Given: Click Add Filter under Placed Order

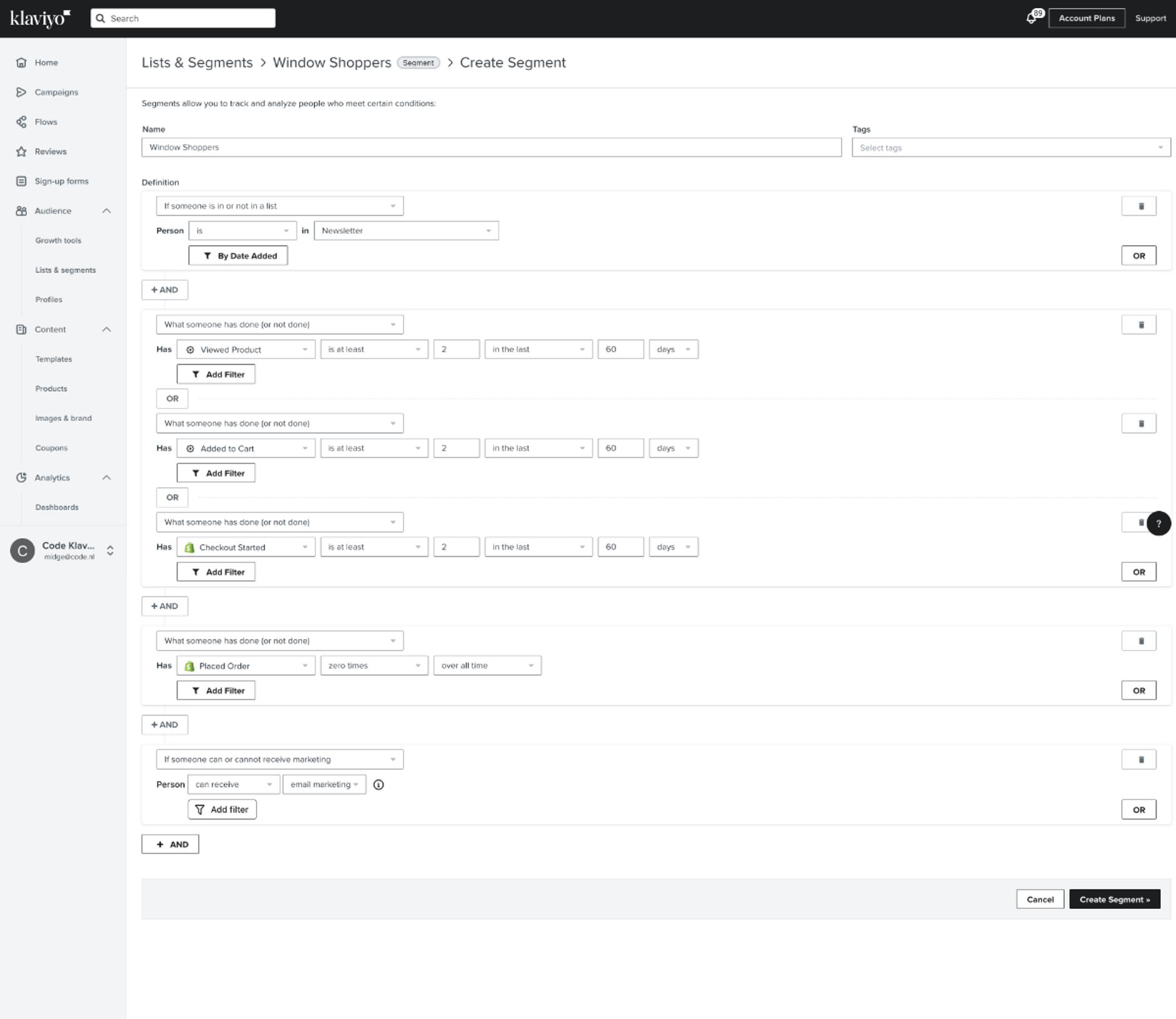Looking at the screenshot, I should point(216,691).
